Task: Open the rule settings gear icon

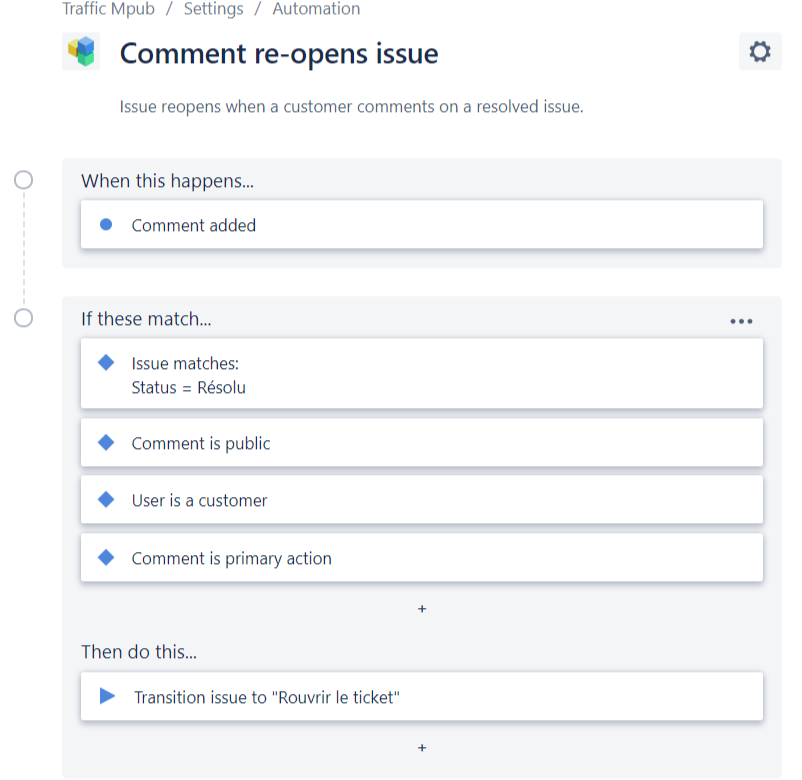Action: pyautogui.click(x=760, y=52)
